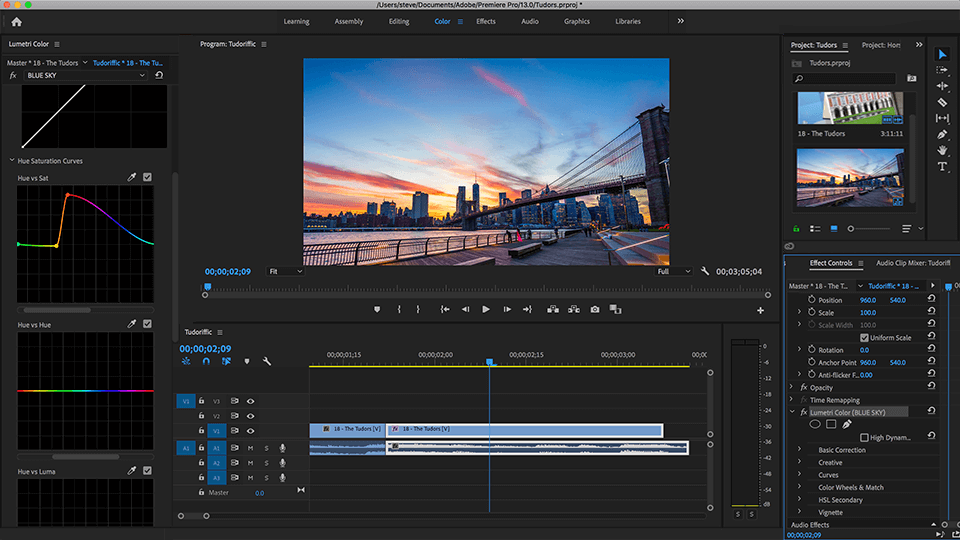The height and width of the screenshot is (540, 960).
Task: Click the Lift button
Action: coord(553,310)
